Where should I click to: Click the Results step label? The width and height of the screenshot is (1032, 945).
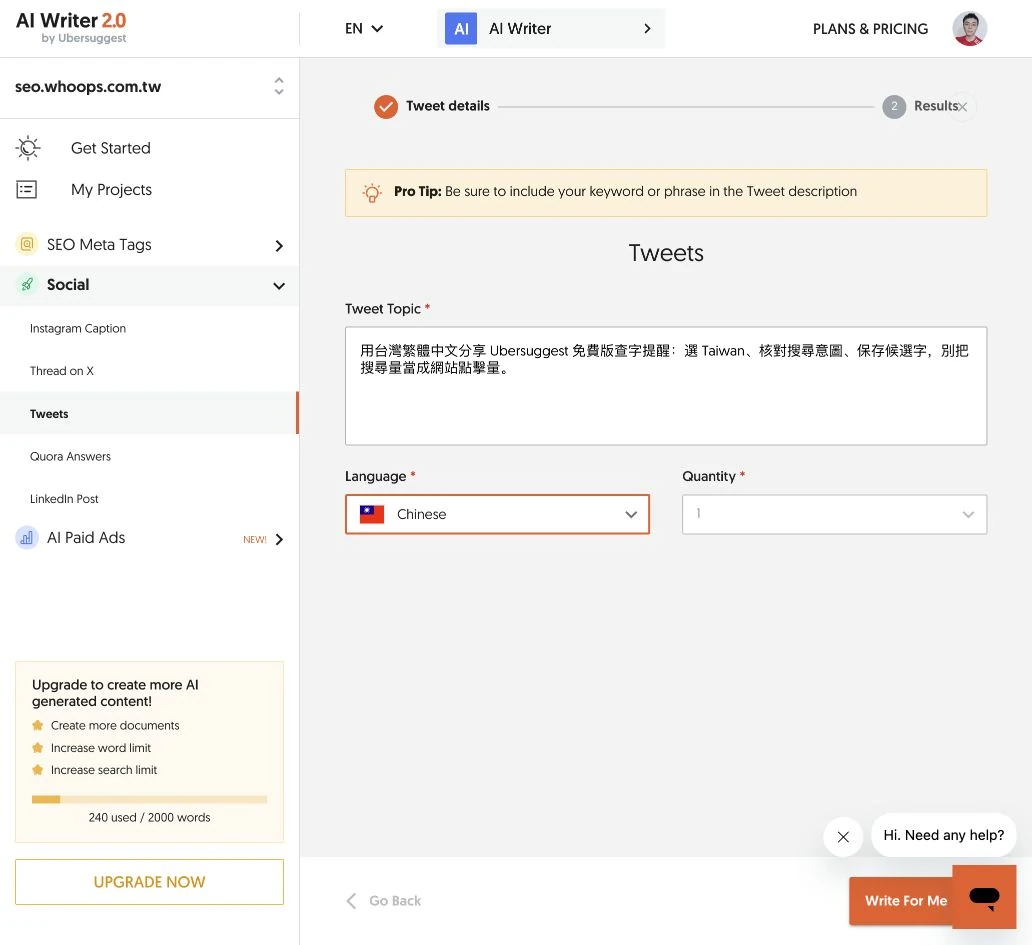(935, 106)
